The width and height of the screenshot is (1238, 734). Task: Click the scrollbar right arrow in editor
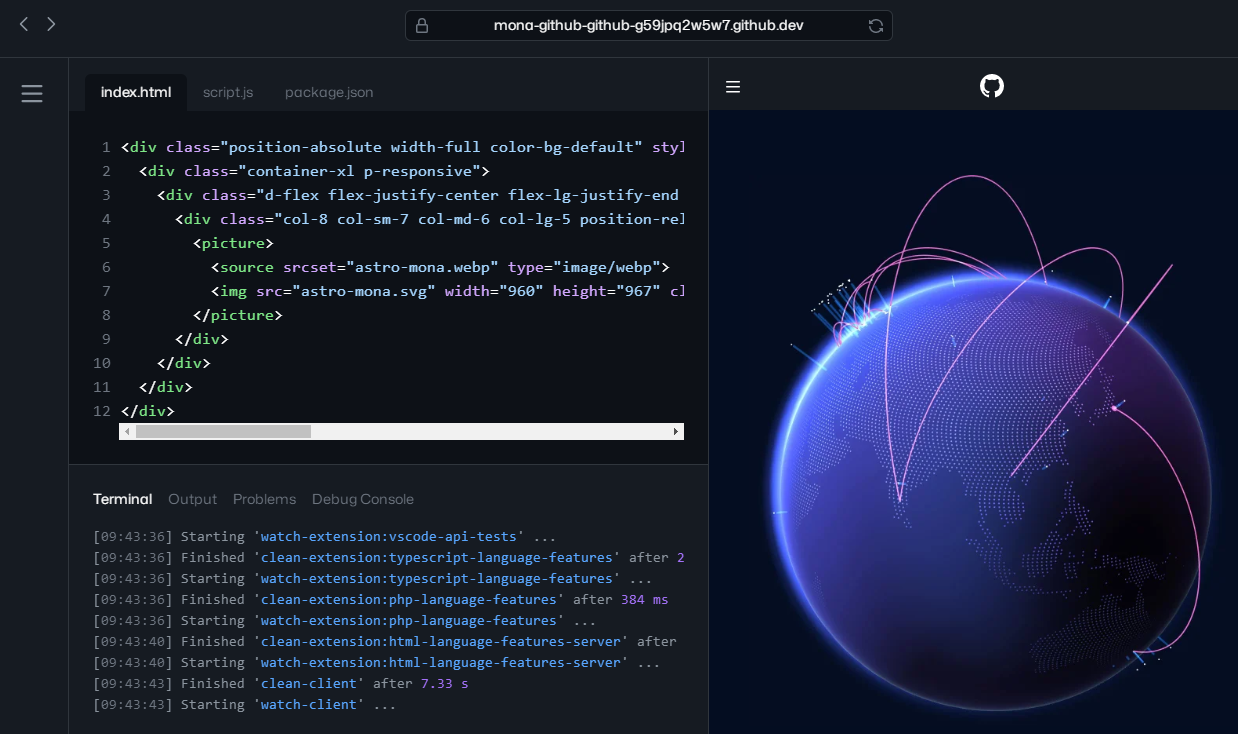coord(676,431)
